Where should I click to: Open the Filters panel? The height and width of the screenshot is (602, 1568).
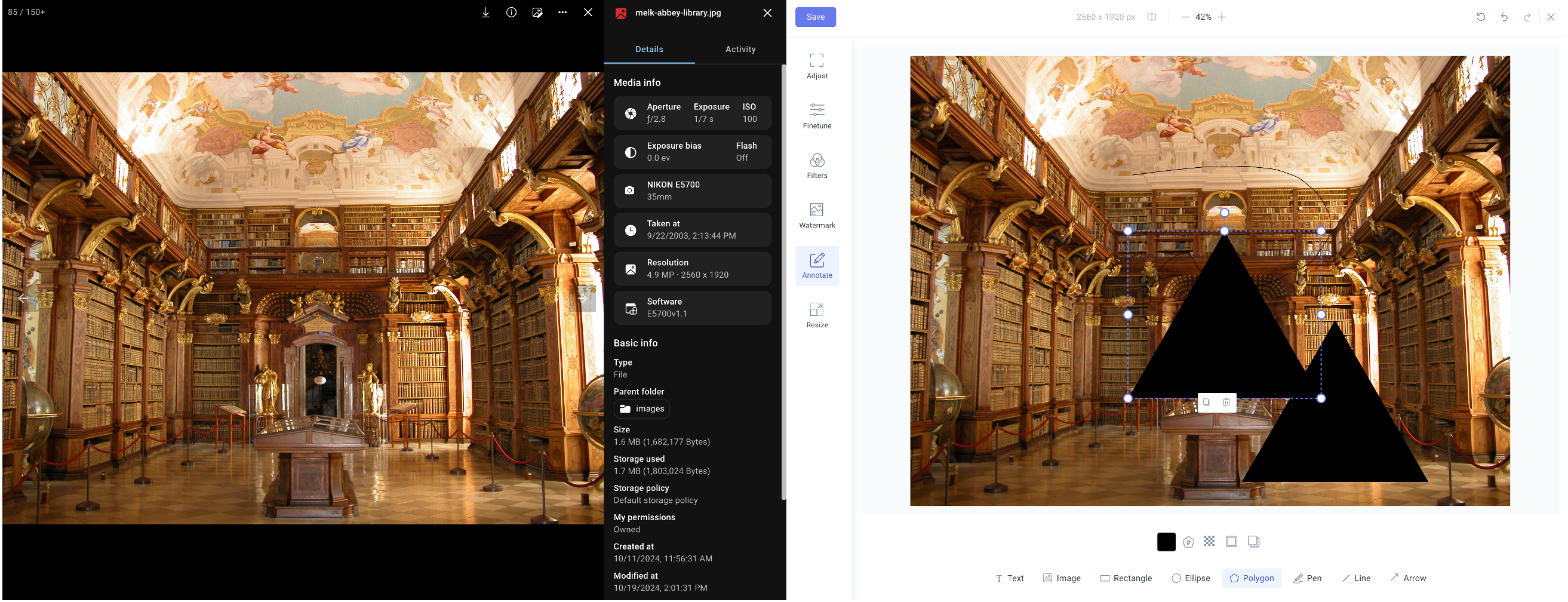(816, 165)
